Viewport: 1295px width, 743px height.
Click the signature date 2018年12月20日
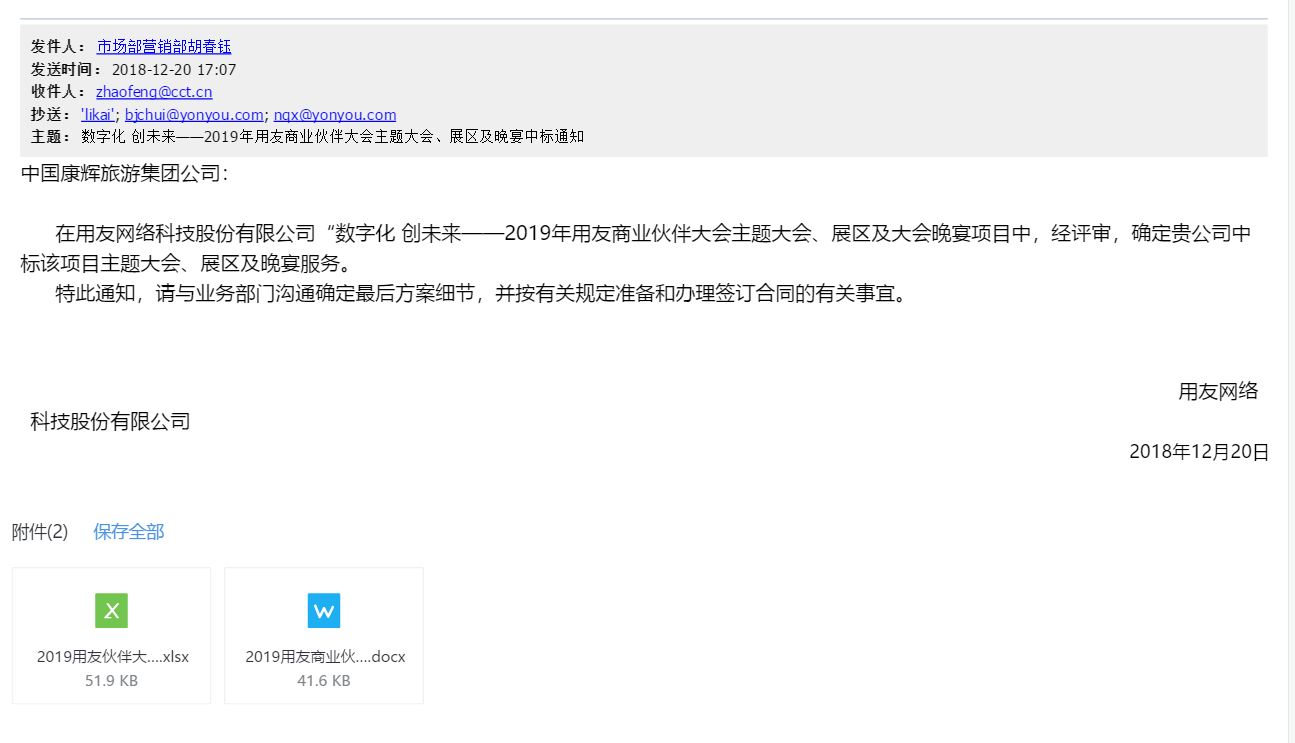(x=1198, y=452)
